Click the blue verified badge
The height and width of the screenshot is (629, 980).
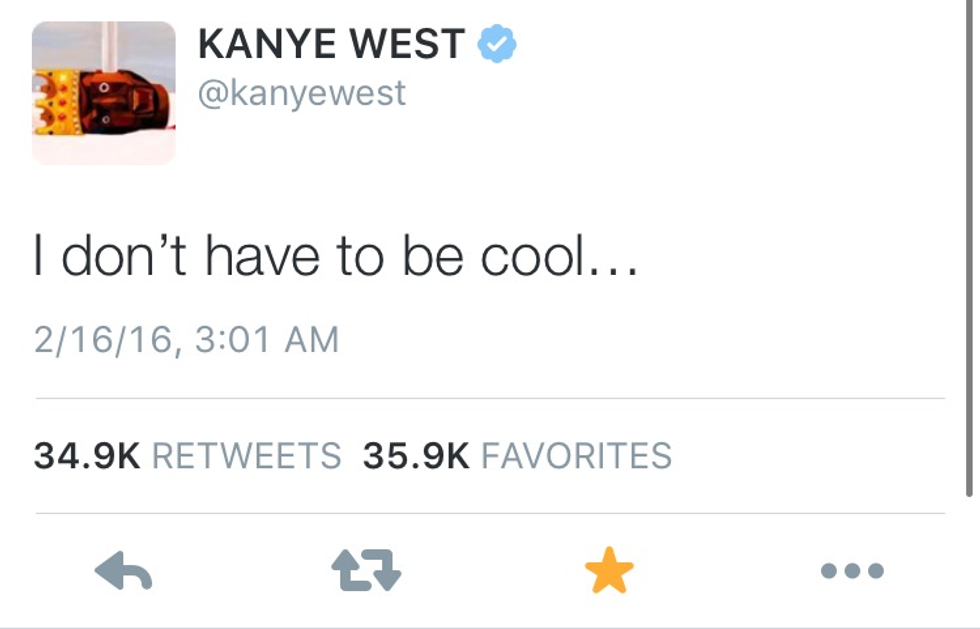click(497, 44)
